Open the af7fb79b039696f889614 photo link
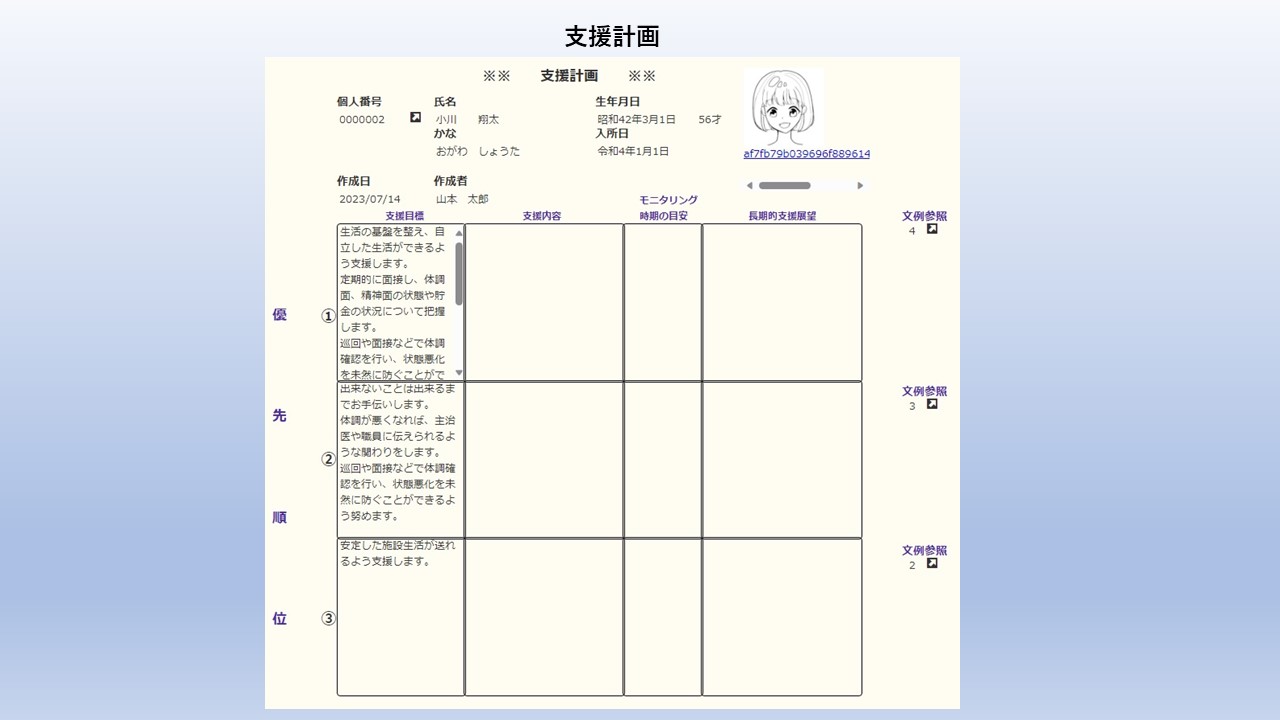The image size is (1280, 720). (x=806, y=154)
